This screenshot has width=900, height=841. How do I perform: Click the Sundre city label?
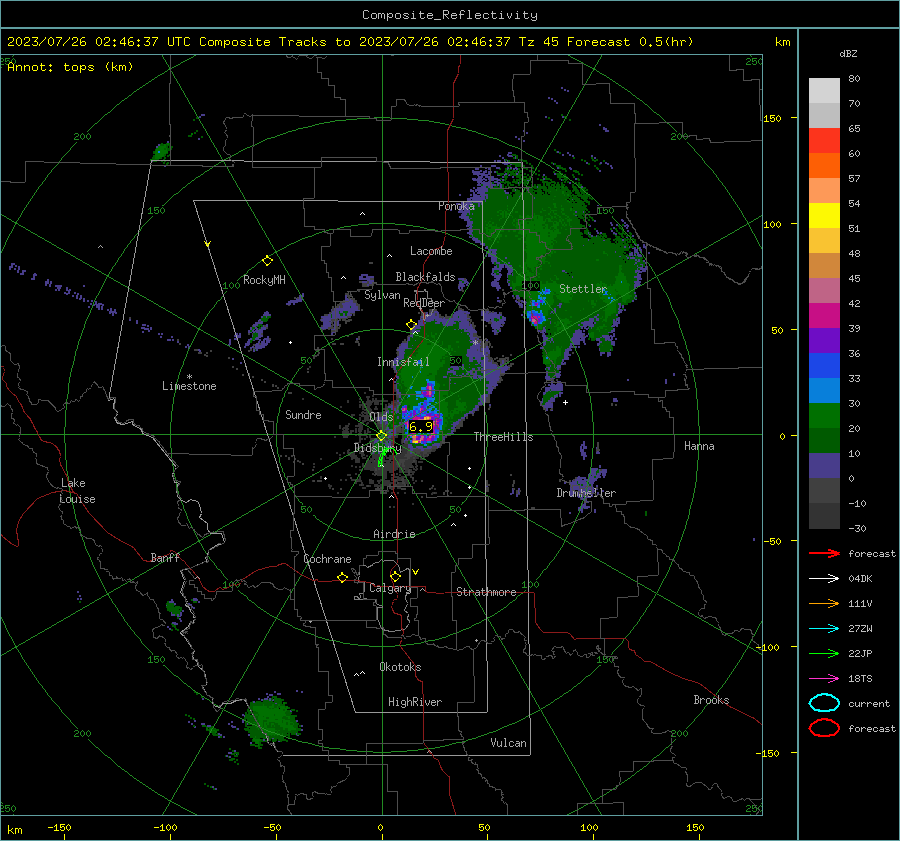303,414
